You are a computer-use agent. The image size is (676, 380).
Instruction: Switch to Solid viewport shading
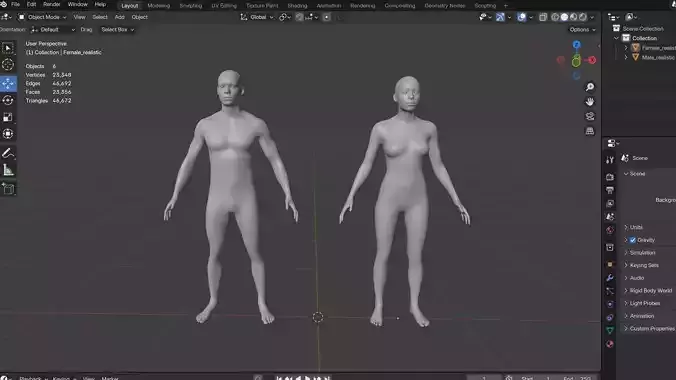564,17
